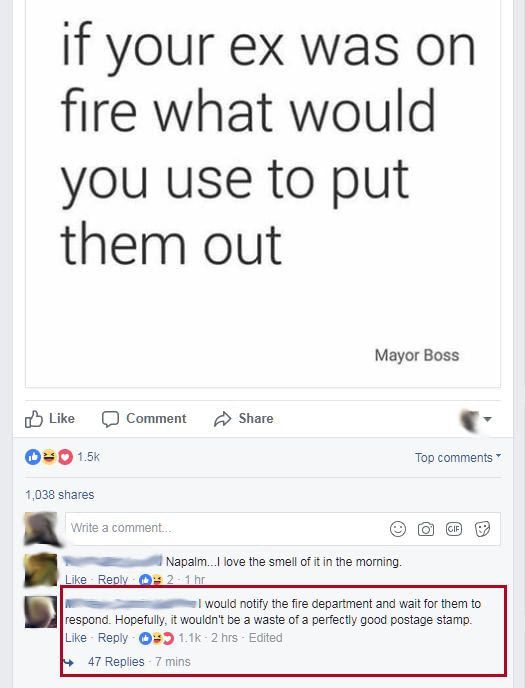Screen dimensions: 525x688
Task: Click the thumbs-up Like icon under the post
Action: [x=34, y=419]
